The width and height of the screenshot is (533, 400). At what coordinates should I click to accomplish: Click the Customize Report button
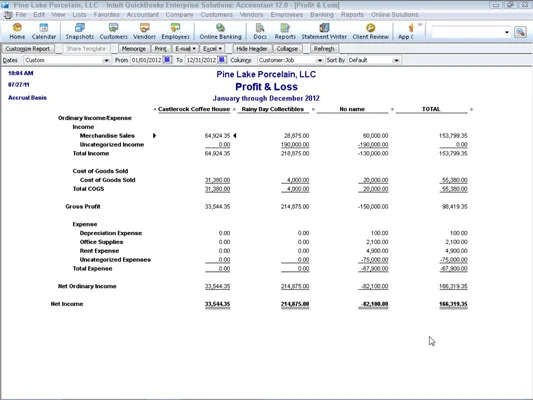(28, 49)
